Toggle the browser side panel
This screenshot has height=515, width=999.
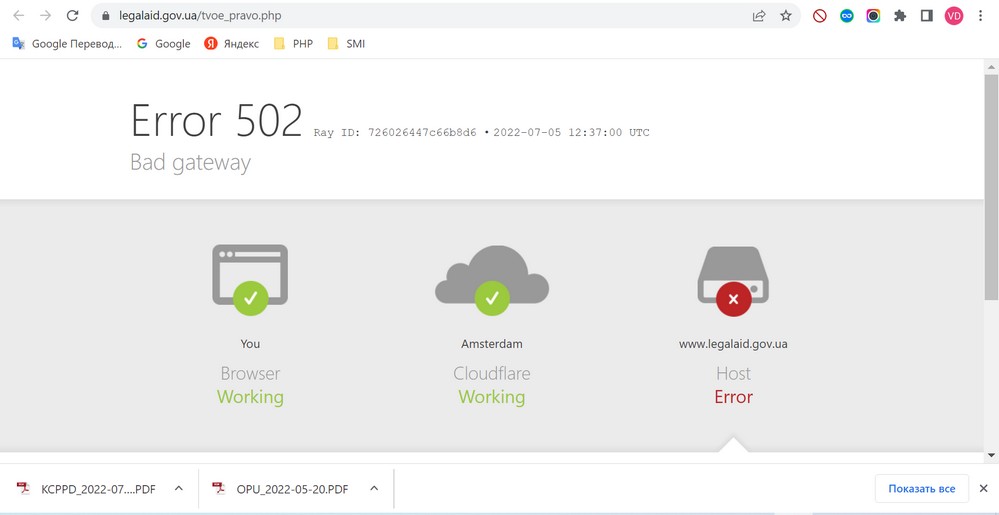927,16
